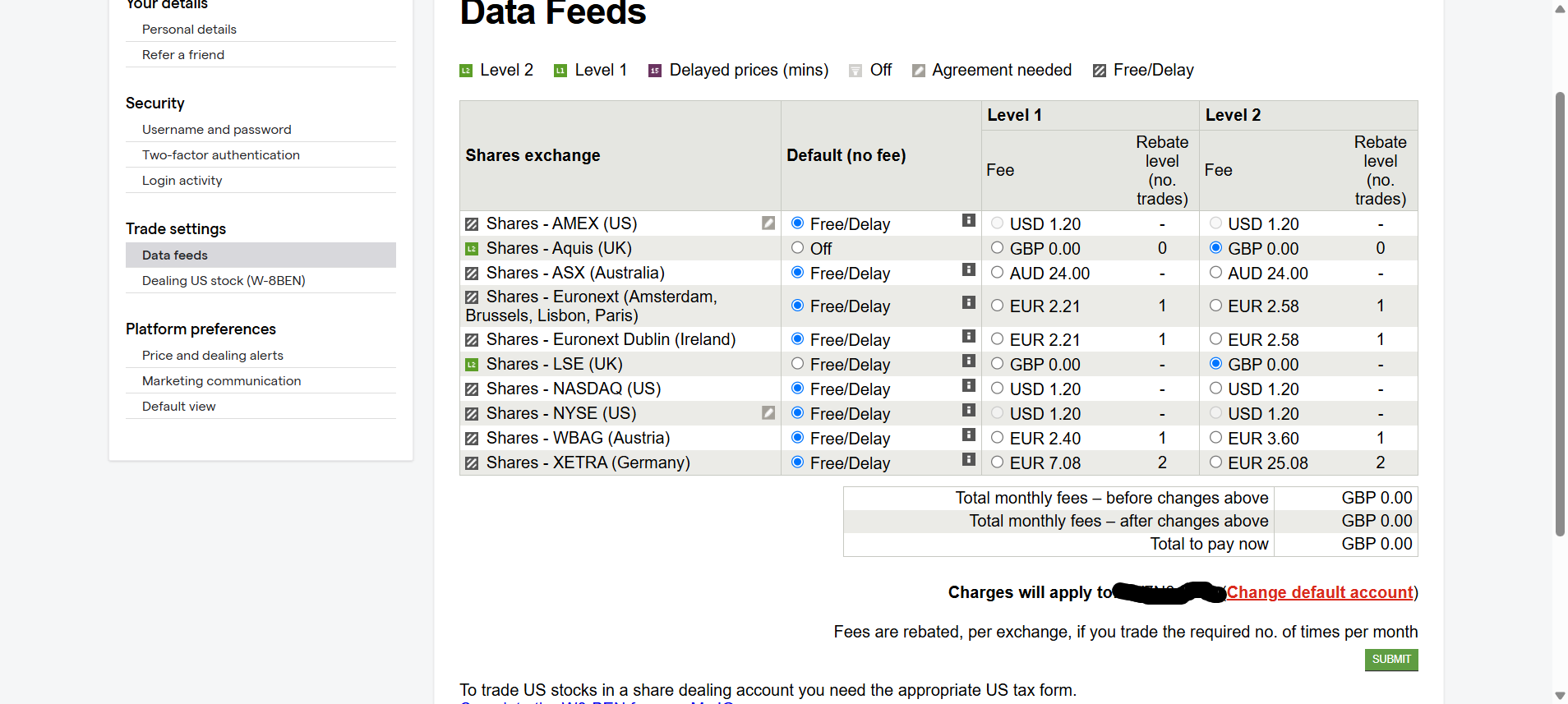
Task: Click the page vertical scrollbar thumb
Action: click(1560, 314)
